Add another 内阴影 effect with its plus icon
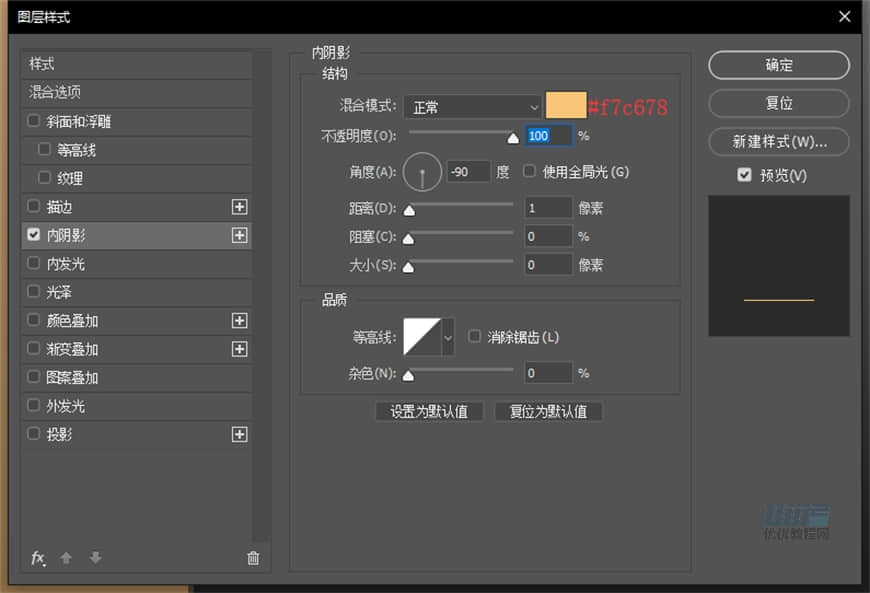Image resolution: width=870 pixels, height=593 pixels. pyautogui.click(x=240, y=235)
